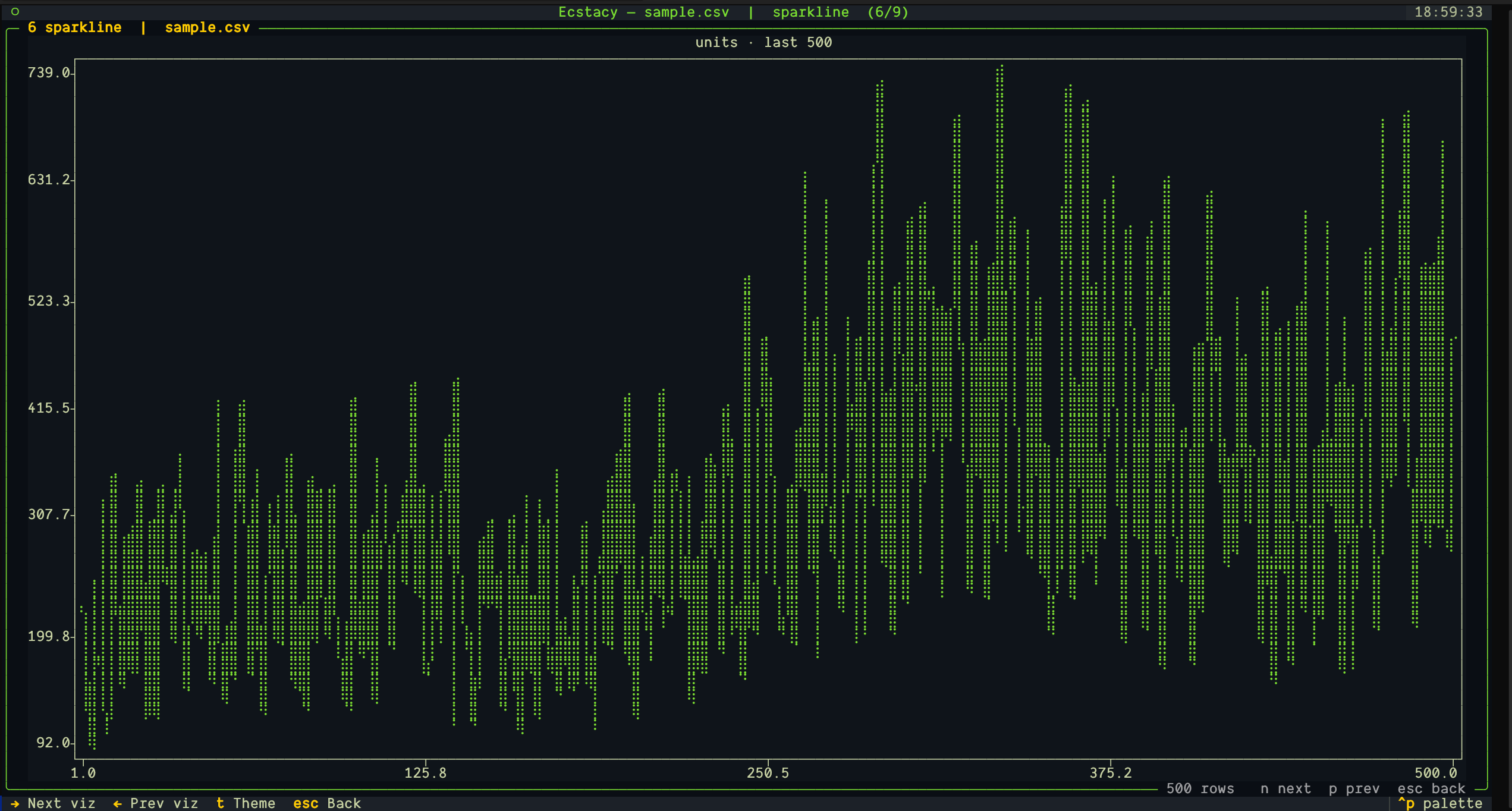The width and height of the screenshot is (1512, 811).
Task: Select the Prev viz footer action
Action: 156,803
